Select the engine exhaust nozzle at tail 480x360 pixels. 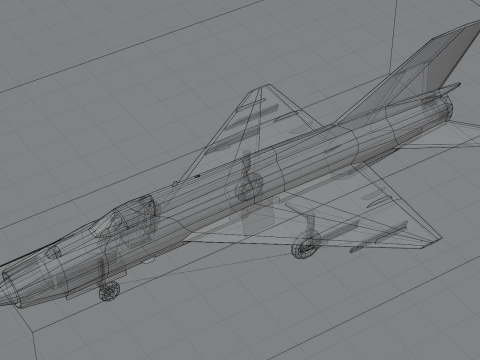coord(446,107)
